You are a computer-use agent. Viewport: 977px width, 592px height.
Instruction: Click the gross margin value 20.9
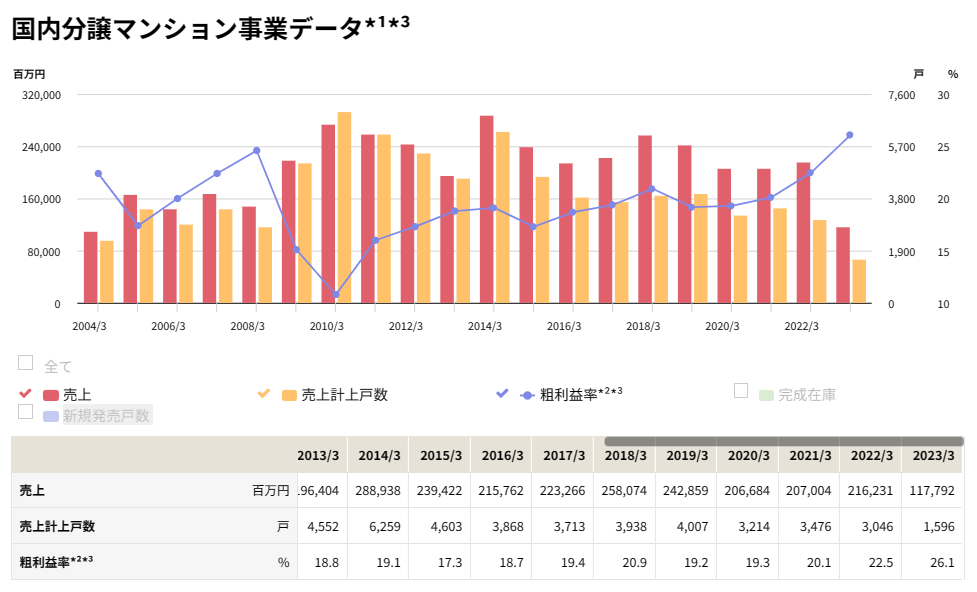click(x=634, y=562)
